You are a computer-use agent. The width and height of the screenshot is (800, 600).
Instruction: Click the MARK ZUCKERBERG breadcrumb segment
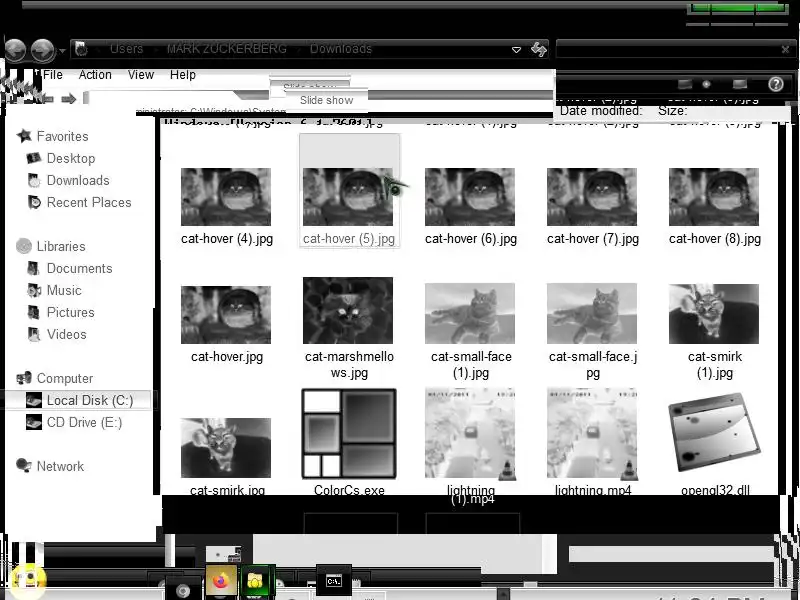[x=227, y=48]
